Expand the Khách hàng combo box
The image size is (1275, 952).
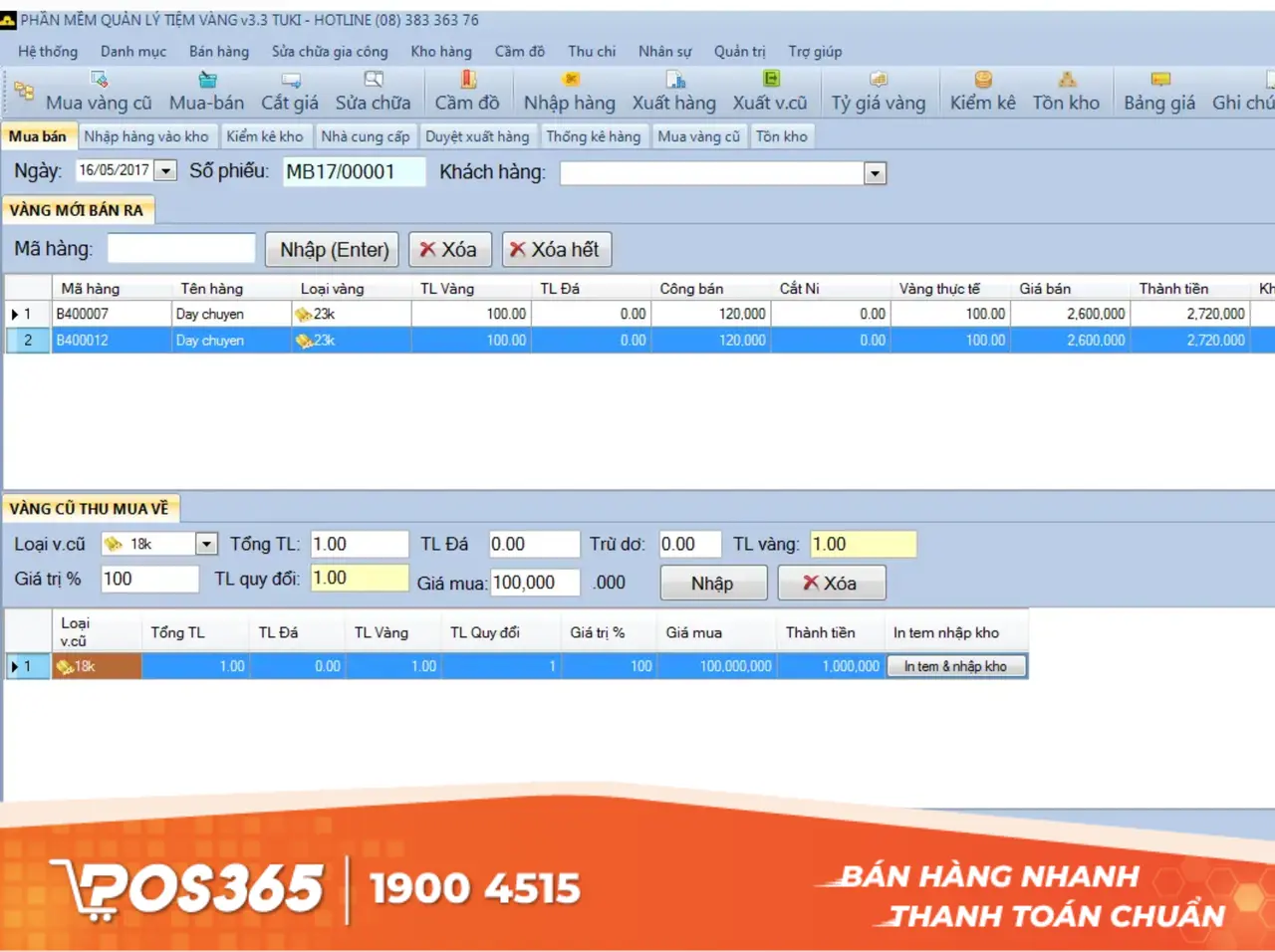click(875, 174)
